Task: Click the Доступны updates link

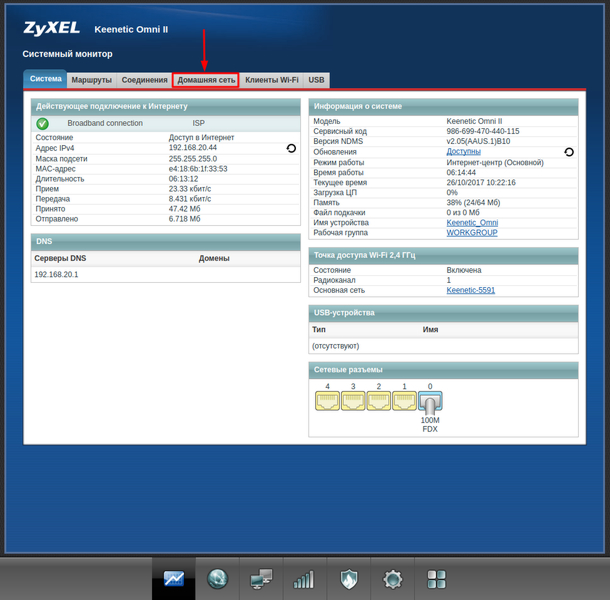Action: coord(463,151)
